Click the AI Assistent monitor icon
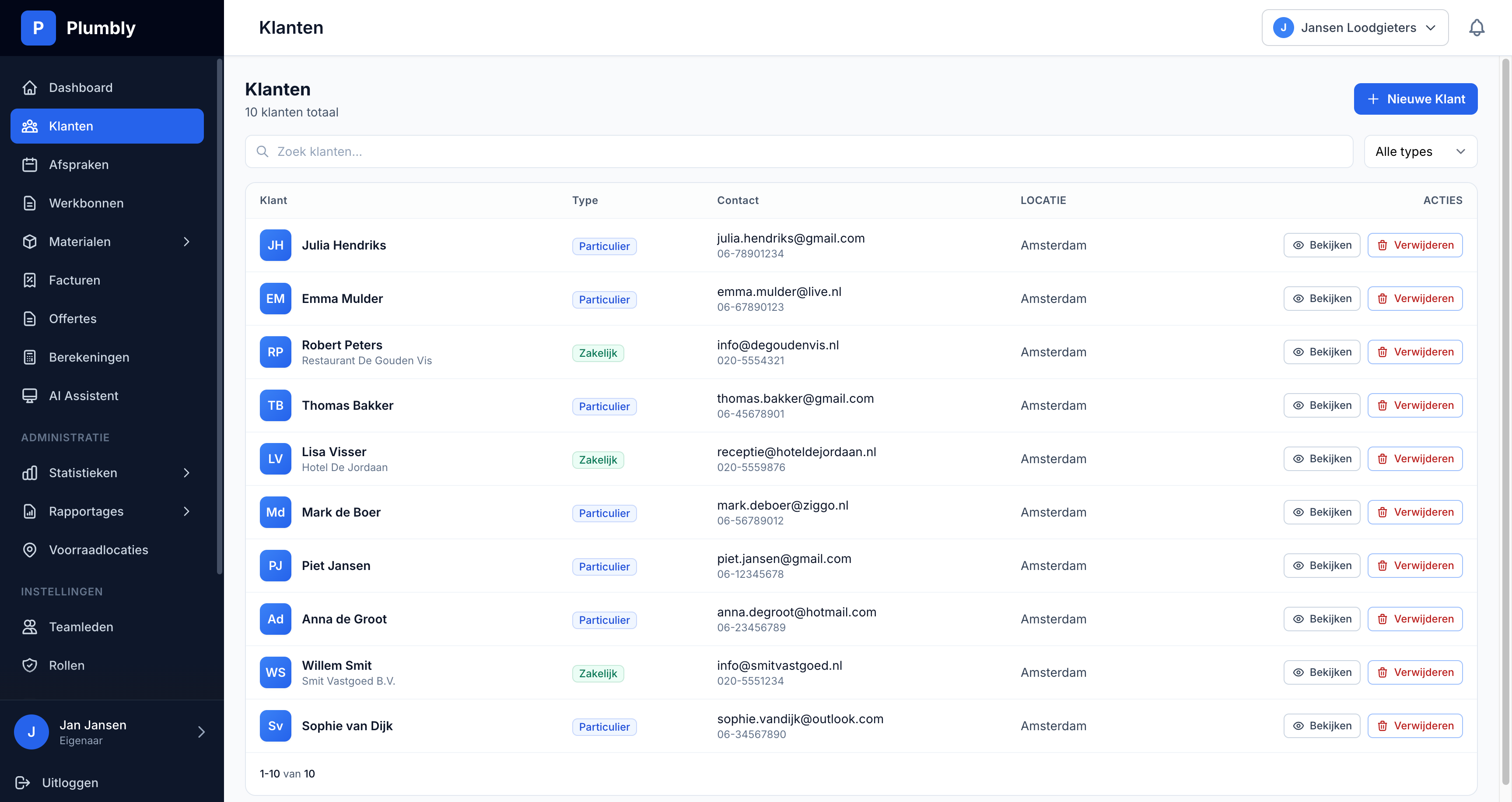1512x802 pixels. [x=29, y=396]
